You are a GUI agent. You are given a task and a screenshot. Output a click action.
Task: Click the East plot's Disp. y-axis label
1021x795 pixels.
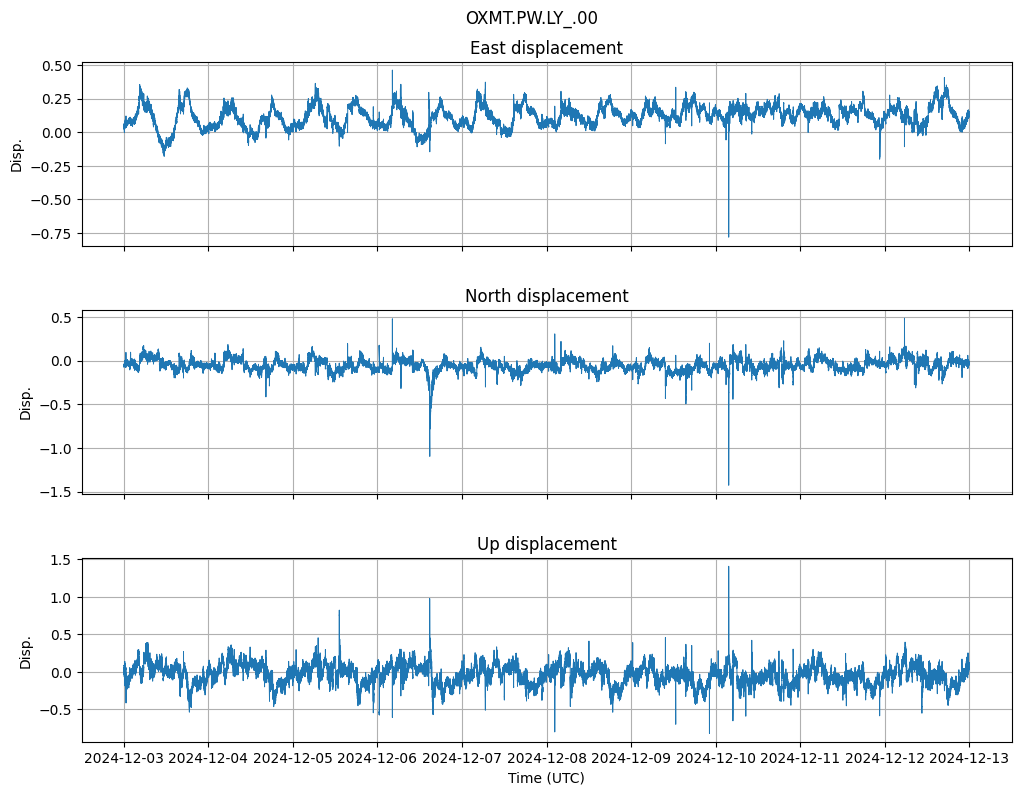(17, 155)
